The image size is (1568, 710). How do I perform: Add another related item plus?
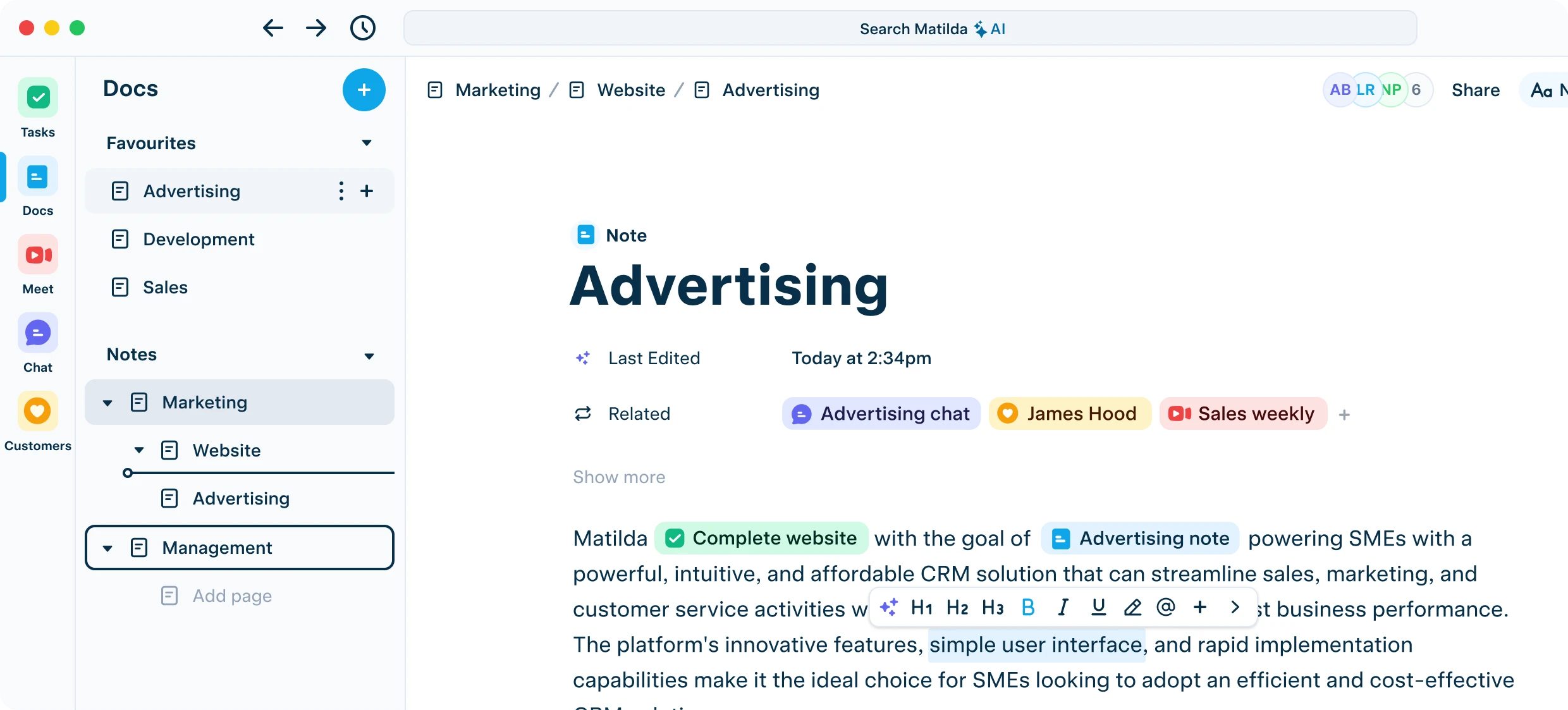click(1344, 415)
